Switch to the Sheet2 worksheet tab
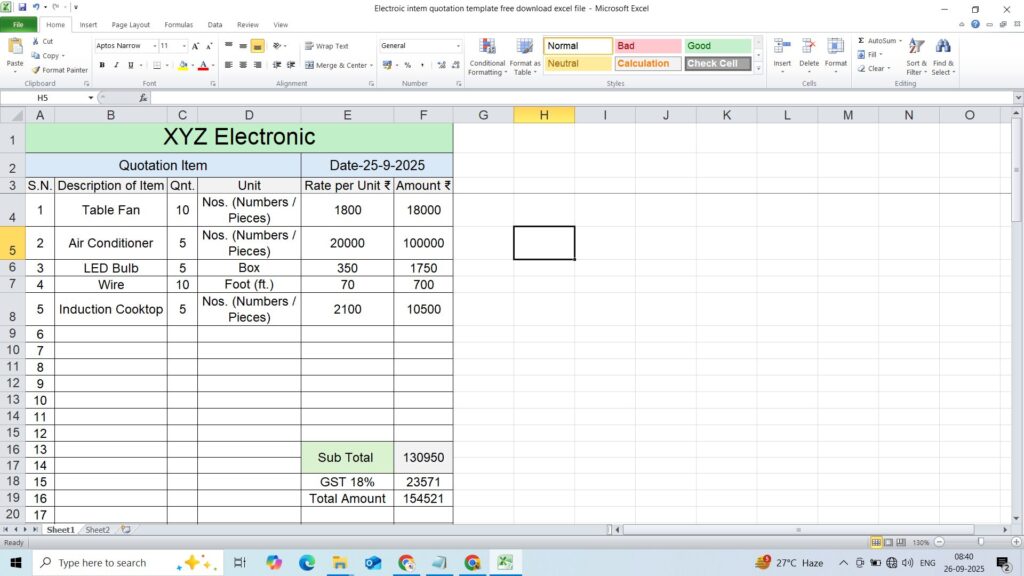Viewport: 1024px width, 576px height. (97, 529)
